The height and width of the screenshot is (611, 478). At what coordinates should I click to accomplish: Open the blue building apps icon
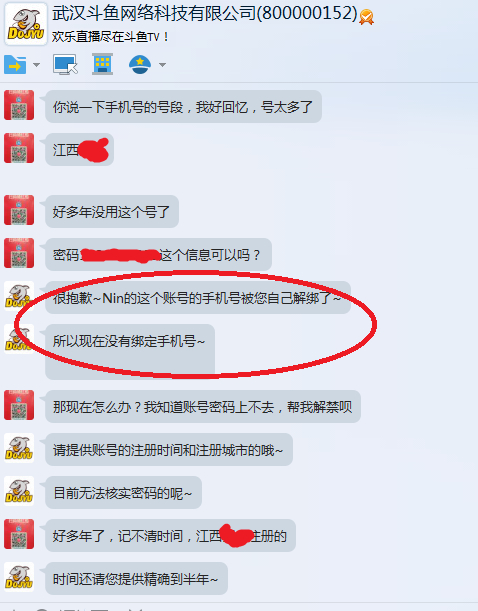(102, 64)
